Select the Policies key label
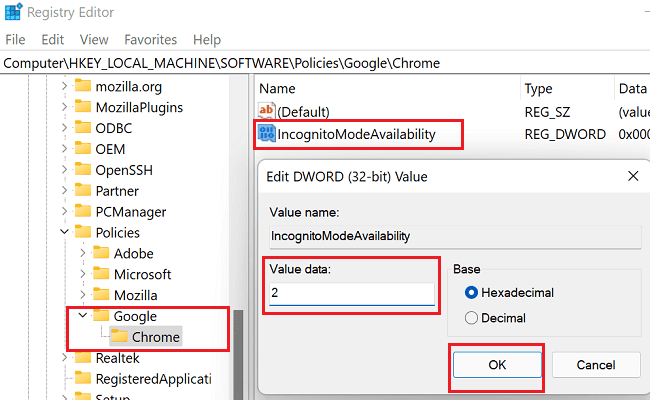This screenshot has width=650, height=400. (x=117, y=233)
